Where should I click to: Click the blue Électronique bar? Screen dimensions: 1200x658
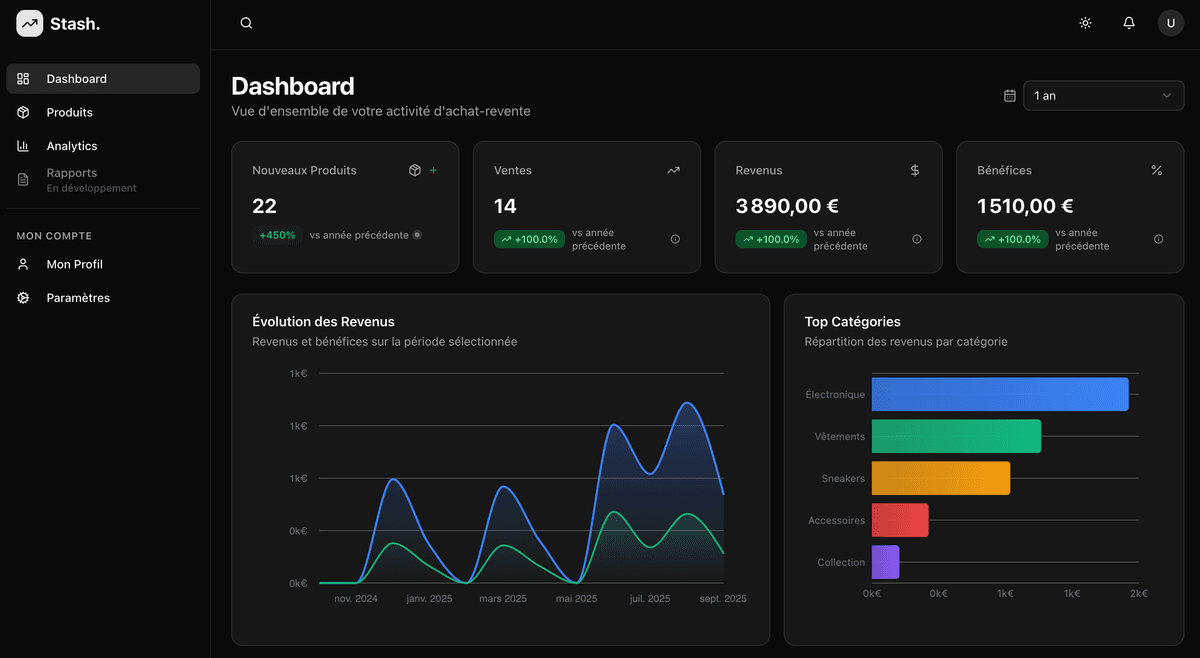tap(999, 394)
